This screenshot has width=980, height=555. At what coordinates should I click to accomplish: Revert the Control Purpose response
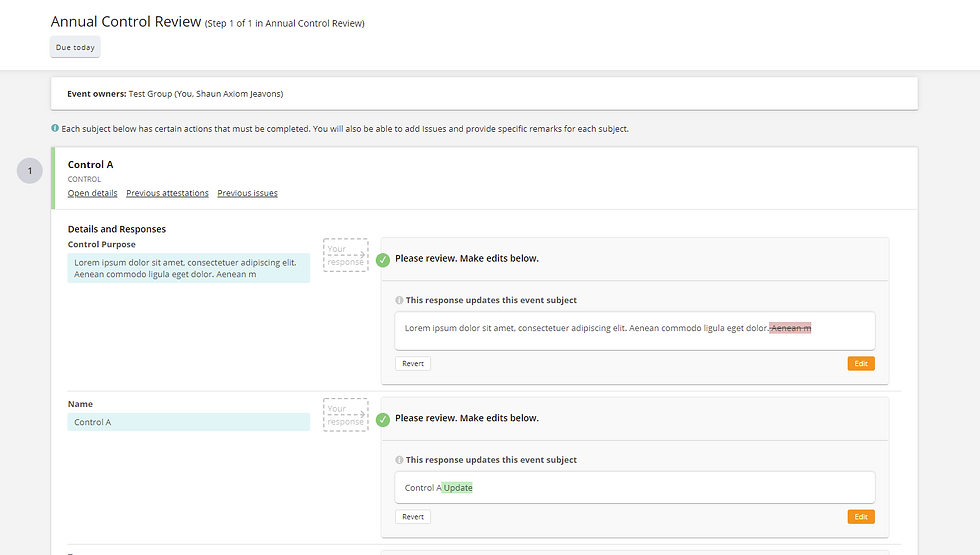(412, 364)
